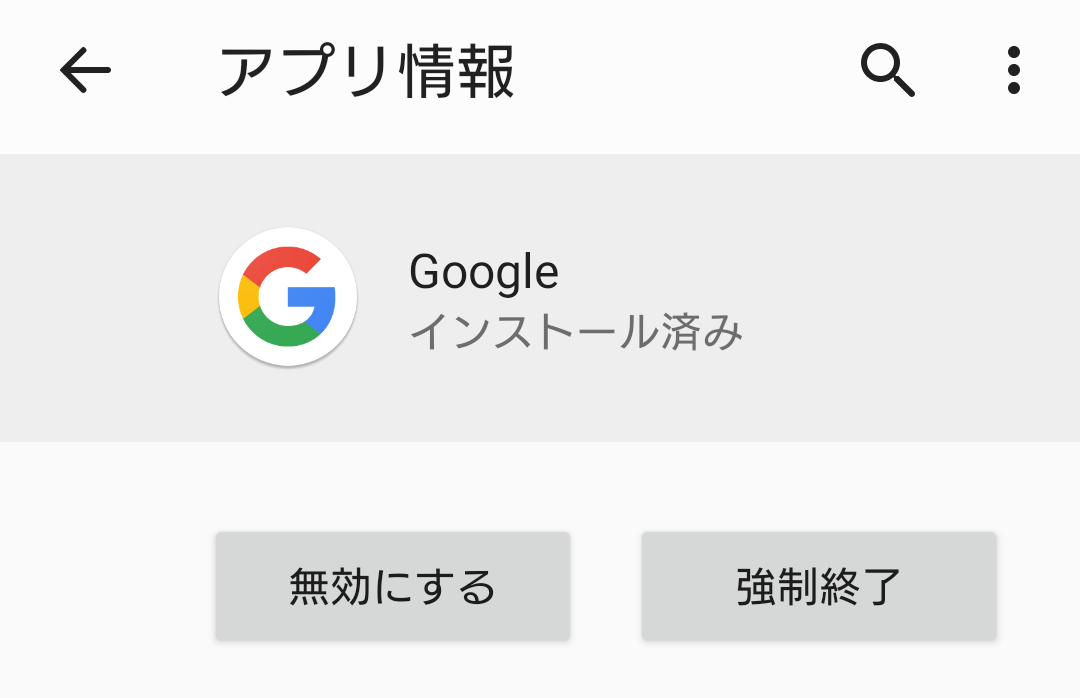
Task: Force stop the Google app
Action: coord(819,586)
